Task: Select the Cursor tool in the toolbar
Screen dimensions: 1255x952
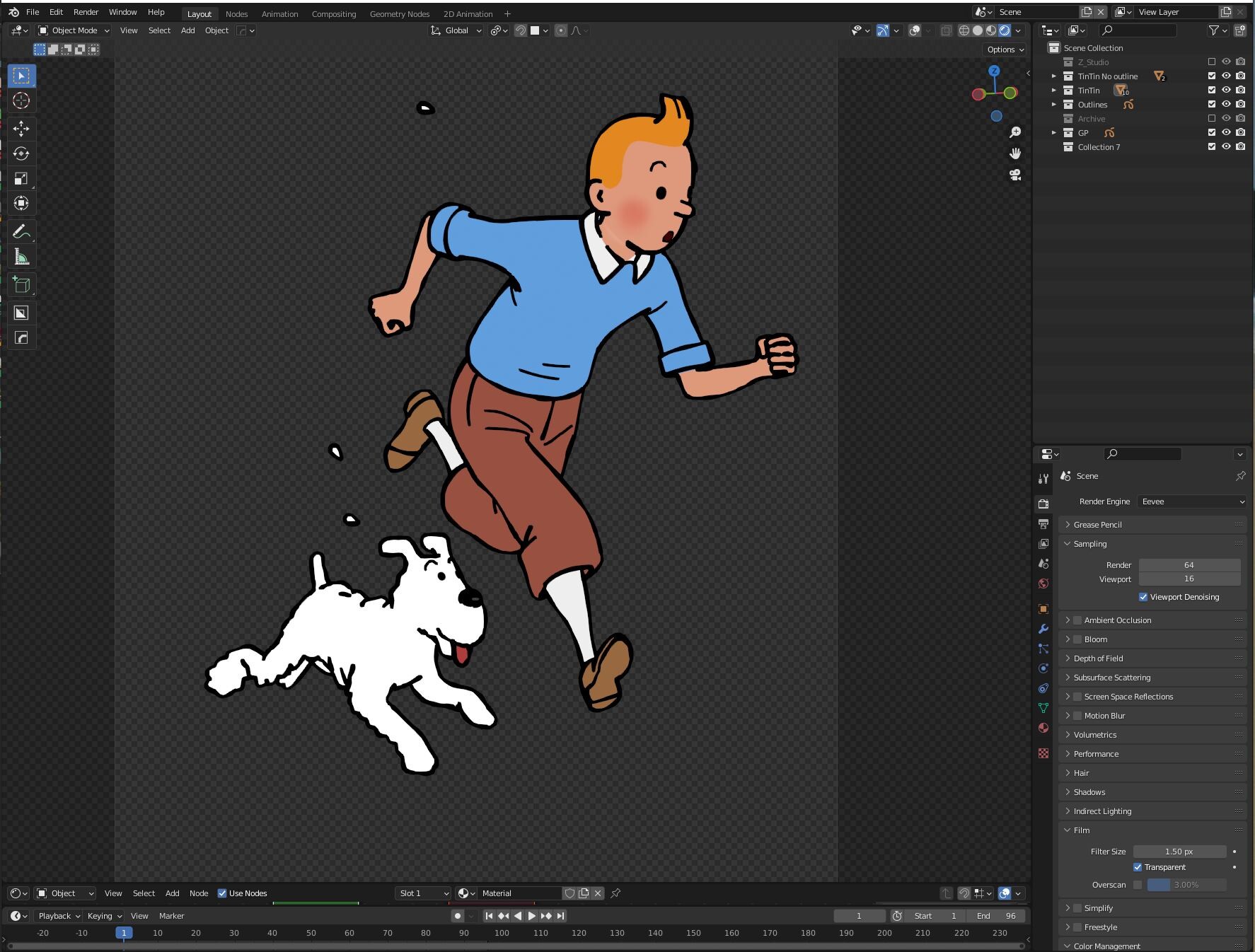Action: [x=21, y=100]
